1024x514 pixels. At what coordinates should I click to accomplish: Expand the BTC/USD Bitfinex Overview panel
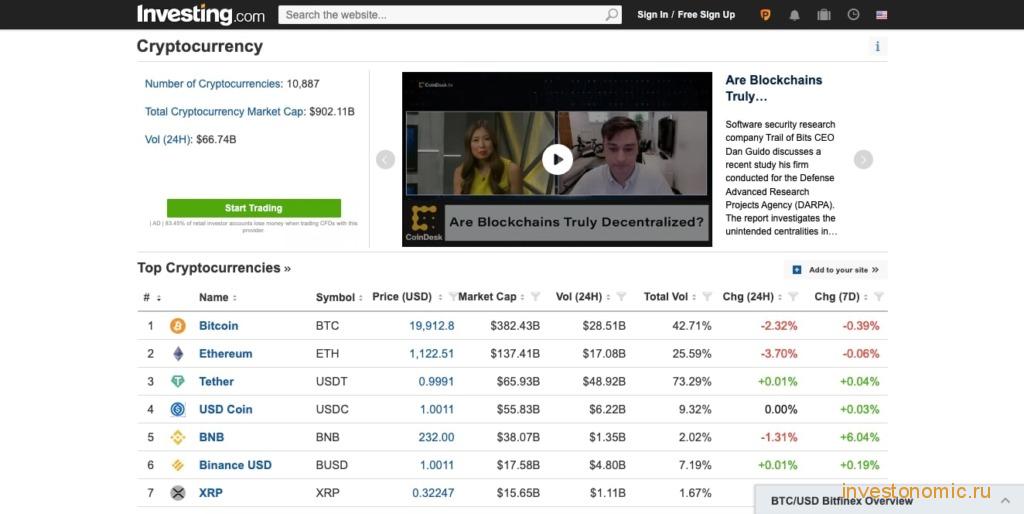[1005, 501]
